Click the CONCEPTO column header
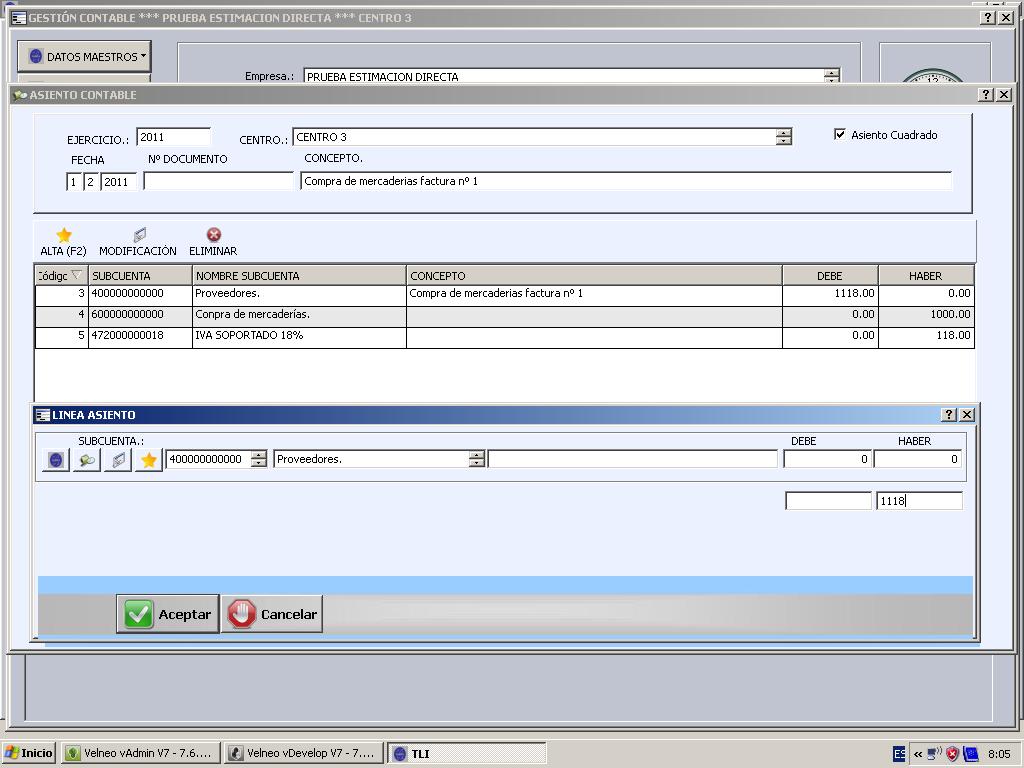The height and width of the screenshot is (768, 1024). pos(594,276)
